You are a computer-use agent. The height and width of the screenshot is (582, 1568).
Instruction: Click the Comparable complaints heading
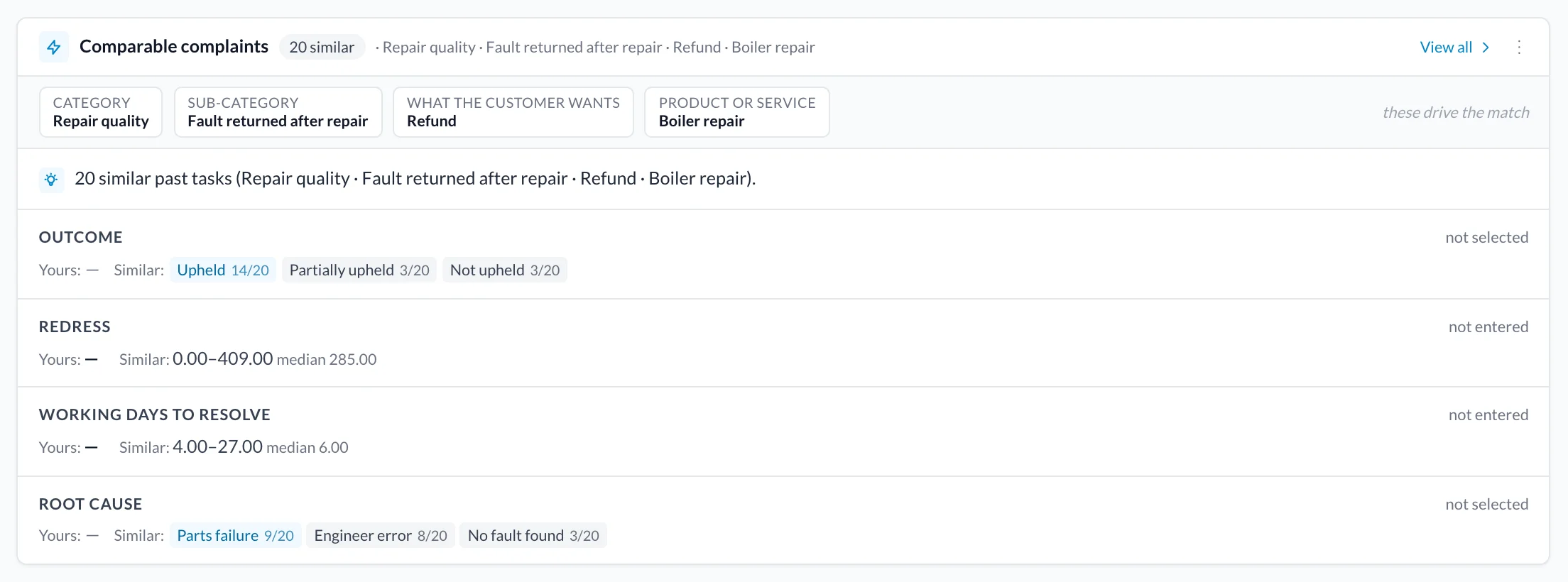pos(174,46)
